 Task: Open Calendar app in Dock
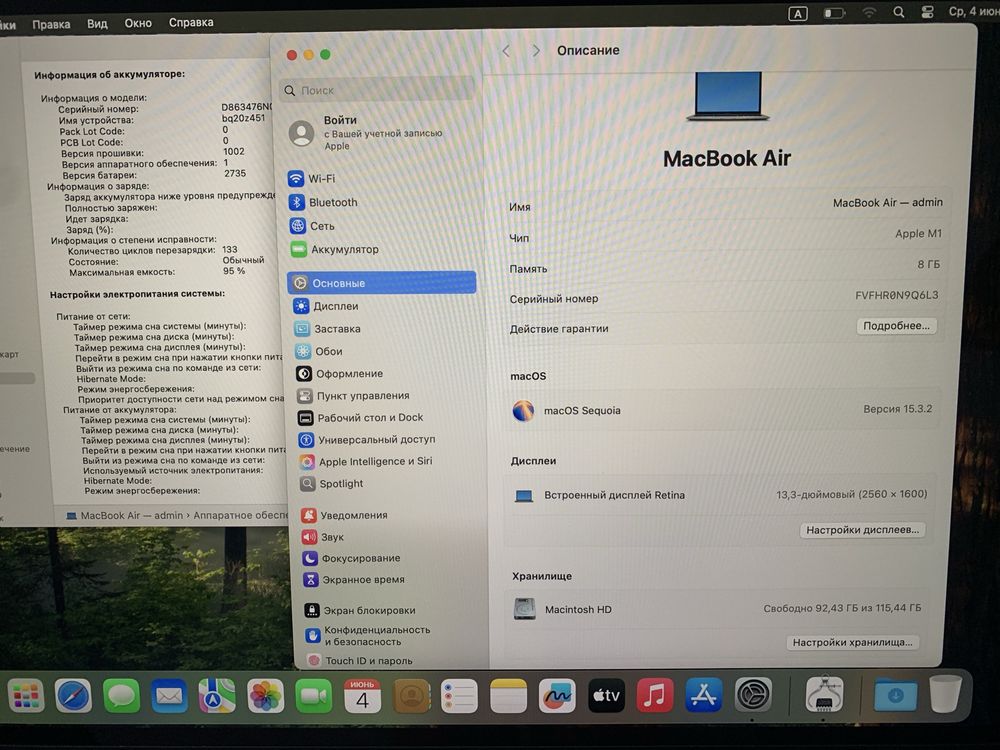(x=362, y=695)
